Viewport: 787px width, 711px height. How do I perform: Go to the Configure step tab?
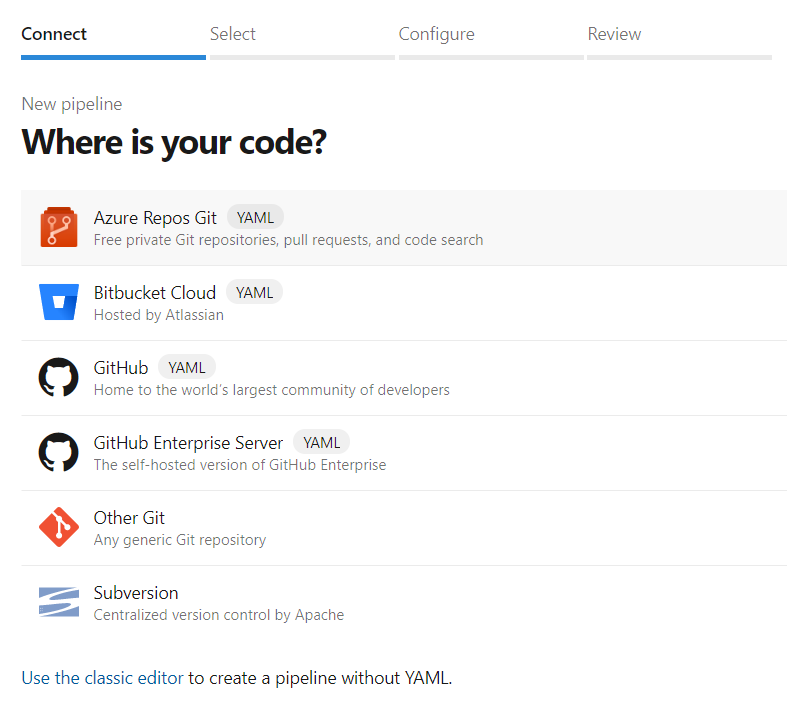(437, 34)
